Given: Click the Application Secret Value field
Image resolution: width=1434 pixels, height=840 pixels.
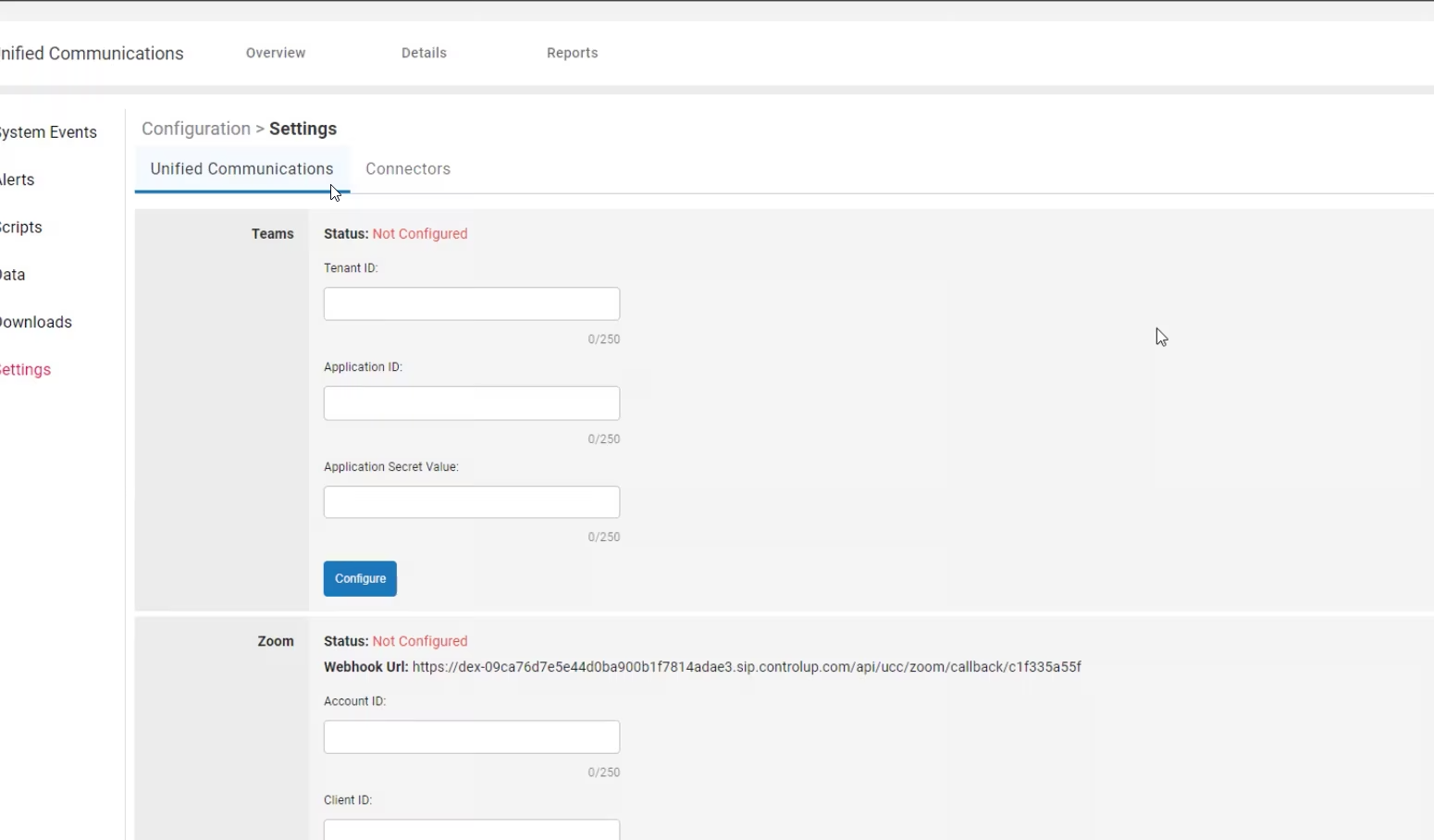Looking at the screenshot, I should click(x=472, y=502).
